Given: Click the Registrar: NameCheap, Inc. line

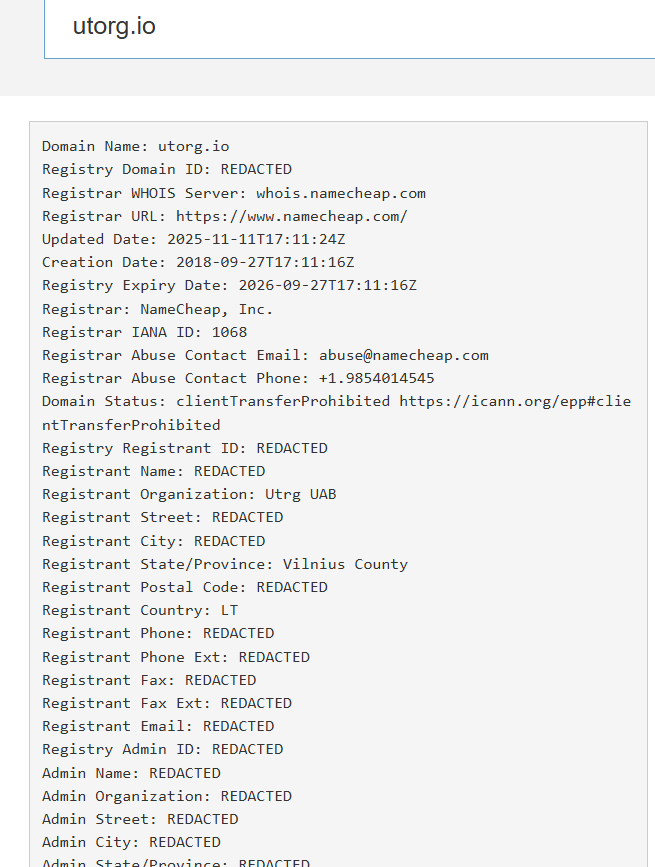Looking at the screenshot, I should (157, 309).
